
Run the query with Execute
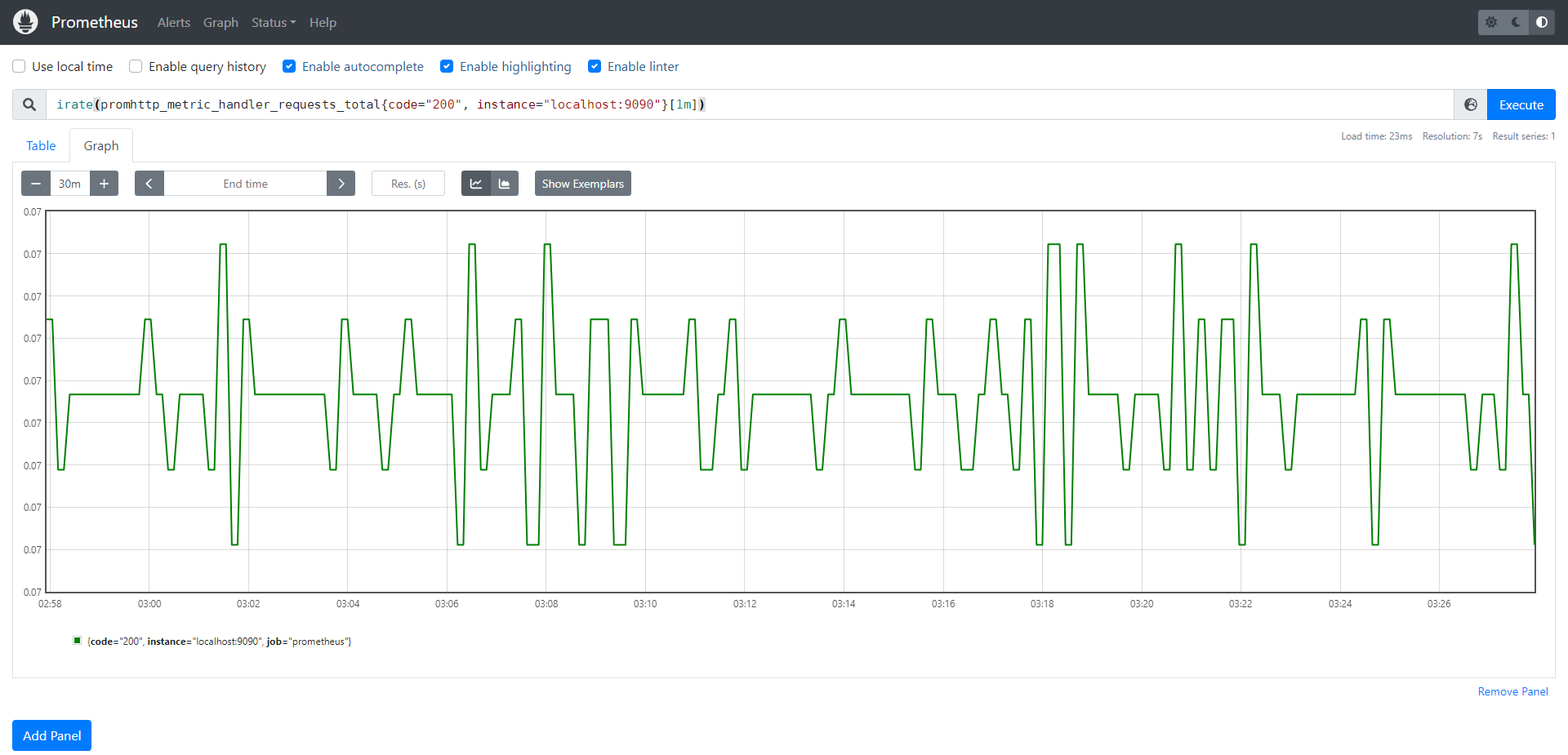(x=1521, y=104)
